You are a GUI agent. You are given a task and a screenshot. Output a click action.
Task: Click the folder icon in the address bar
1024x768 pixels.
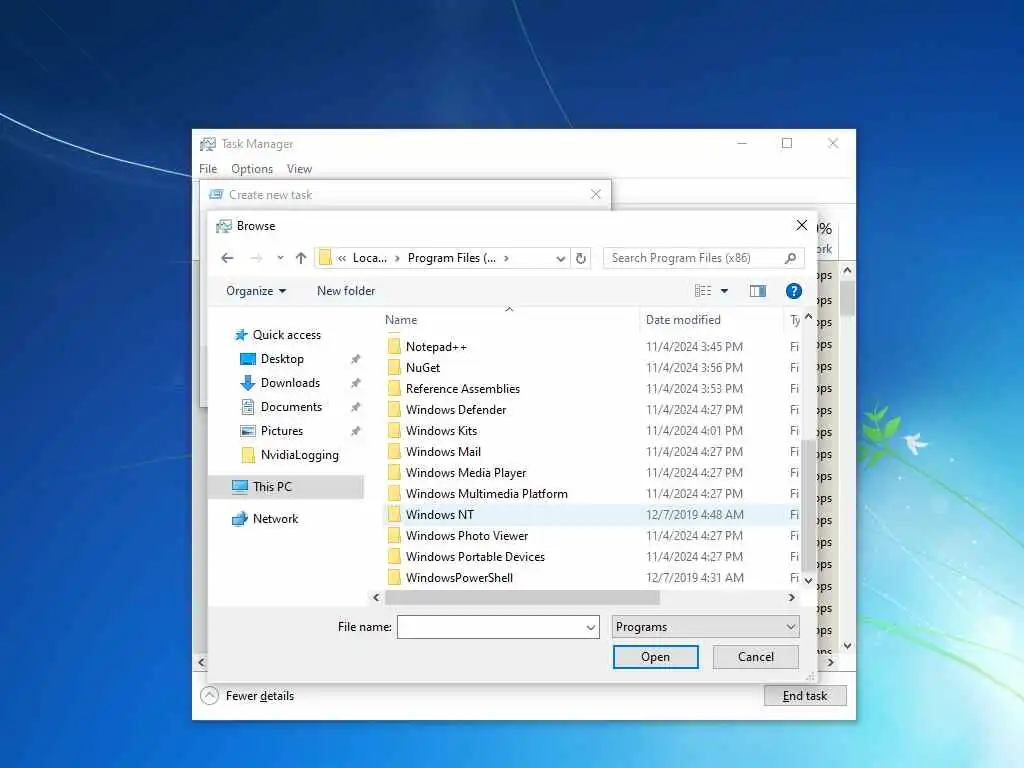325,258
